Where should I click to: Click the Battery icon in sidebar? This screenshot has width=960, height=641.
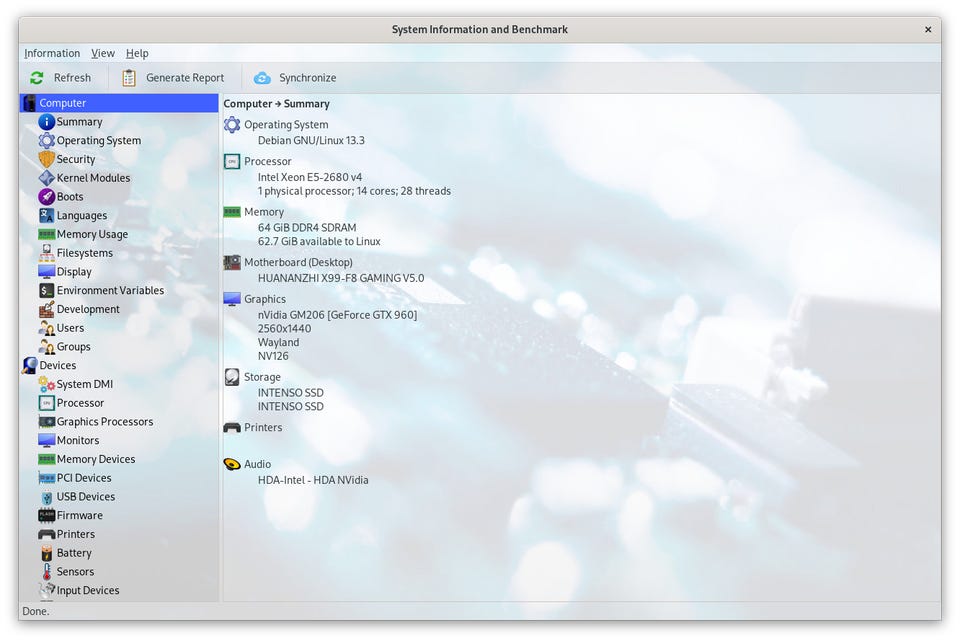47,553
